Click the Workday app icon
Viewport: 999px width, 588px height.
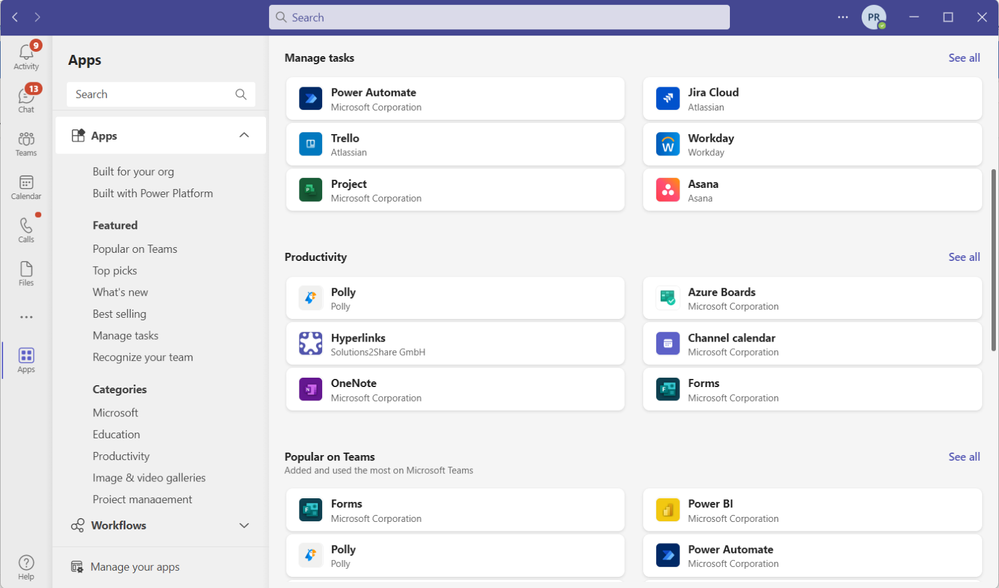click(x=668, y=145)
